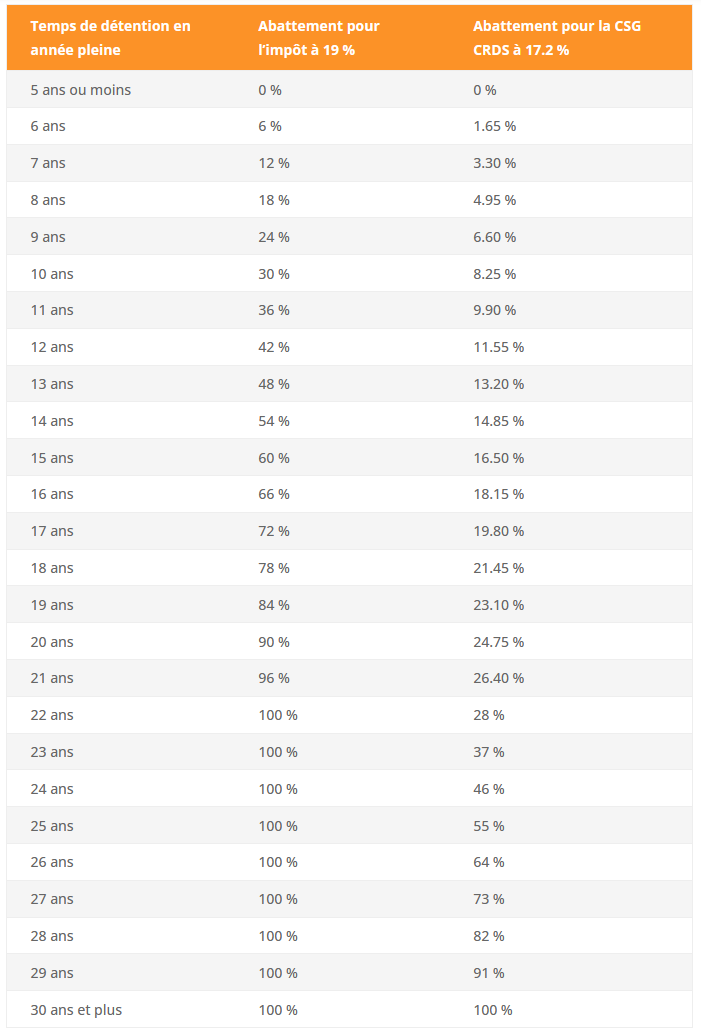Select the 21.45 % CSG cell
This screenshot has width=701, height=1033.
tap(498, 568)
